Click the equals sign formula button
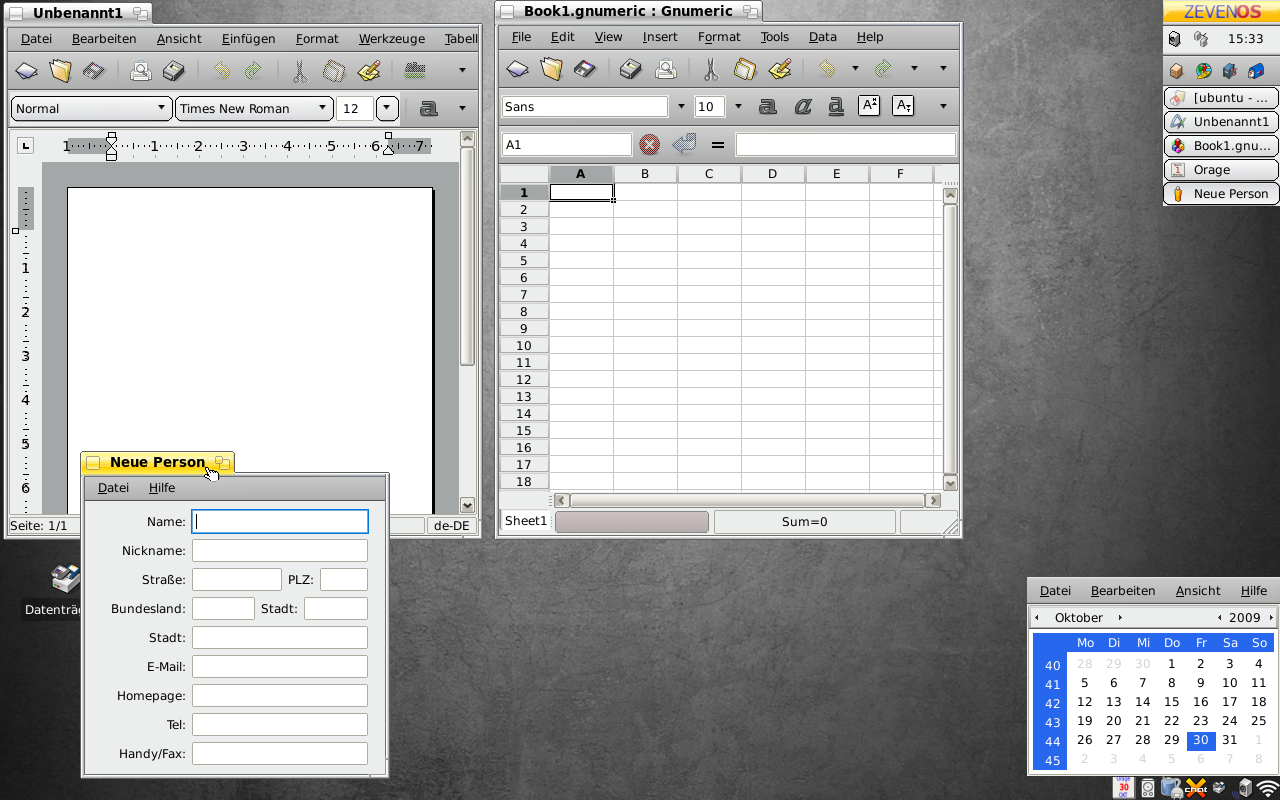Viewport: 1280px width, 800px height. coord(717,145)
